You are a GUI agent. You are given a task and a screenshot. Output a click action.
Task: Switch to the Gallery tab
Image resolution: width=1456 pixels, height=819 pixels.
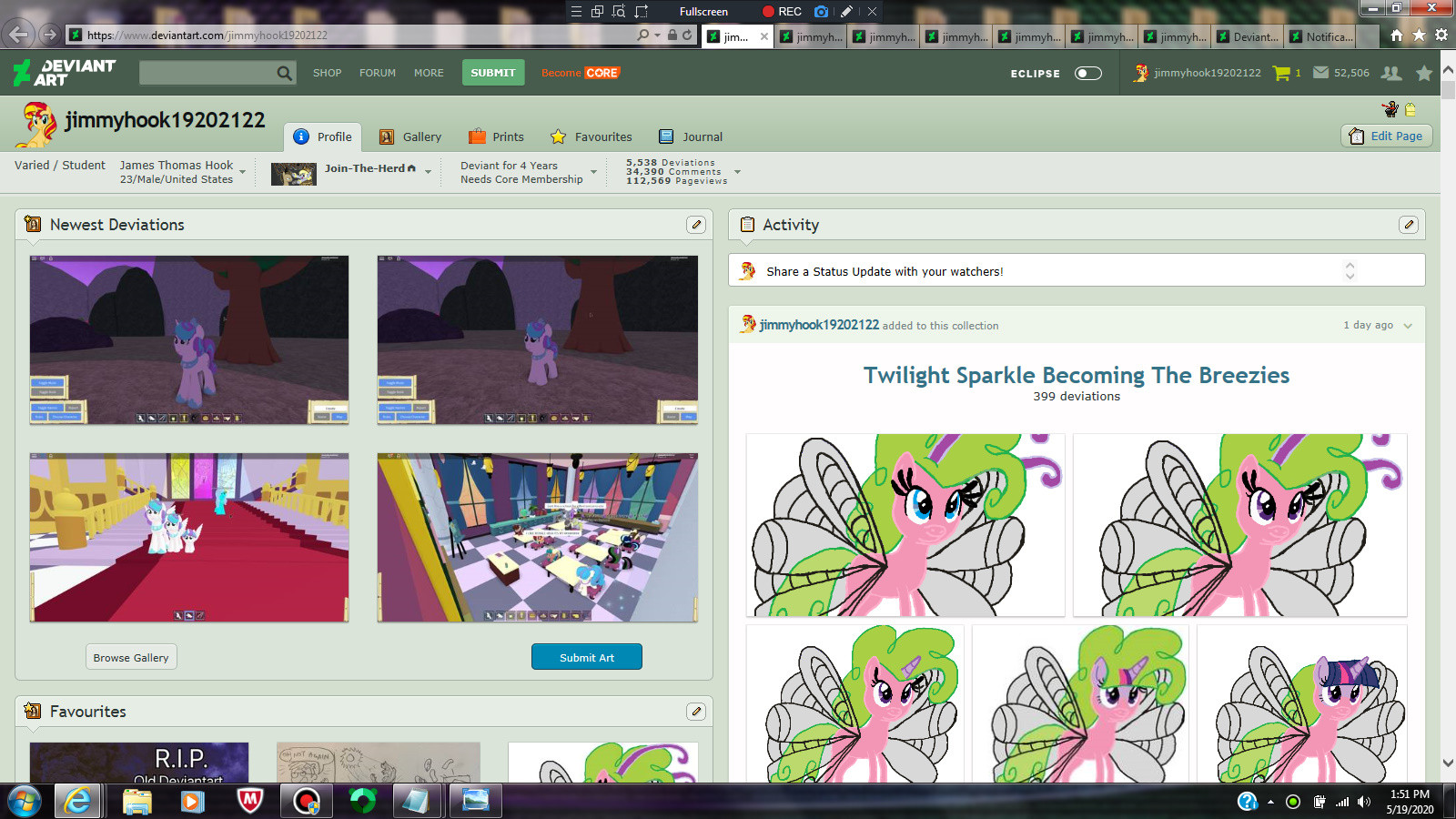[x=410, y=136]
